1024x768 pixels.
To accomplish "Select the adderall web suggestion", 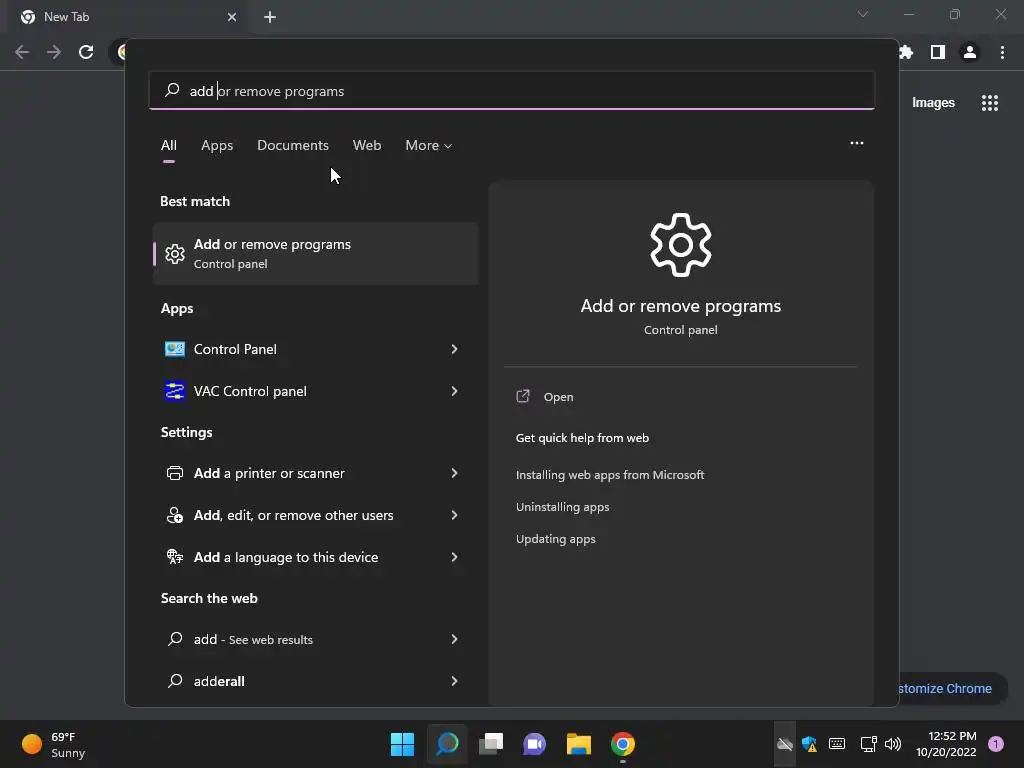I will click(x=315, y=681).
